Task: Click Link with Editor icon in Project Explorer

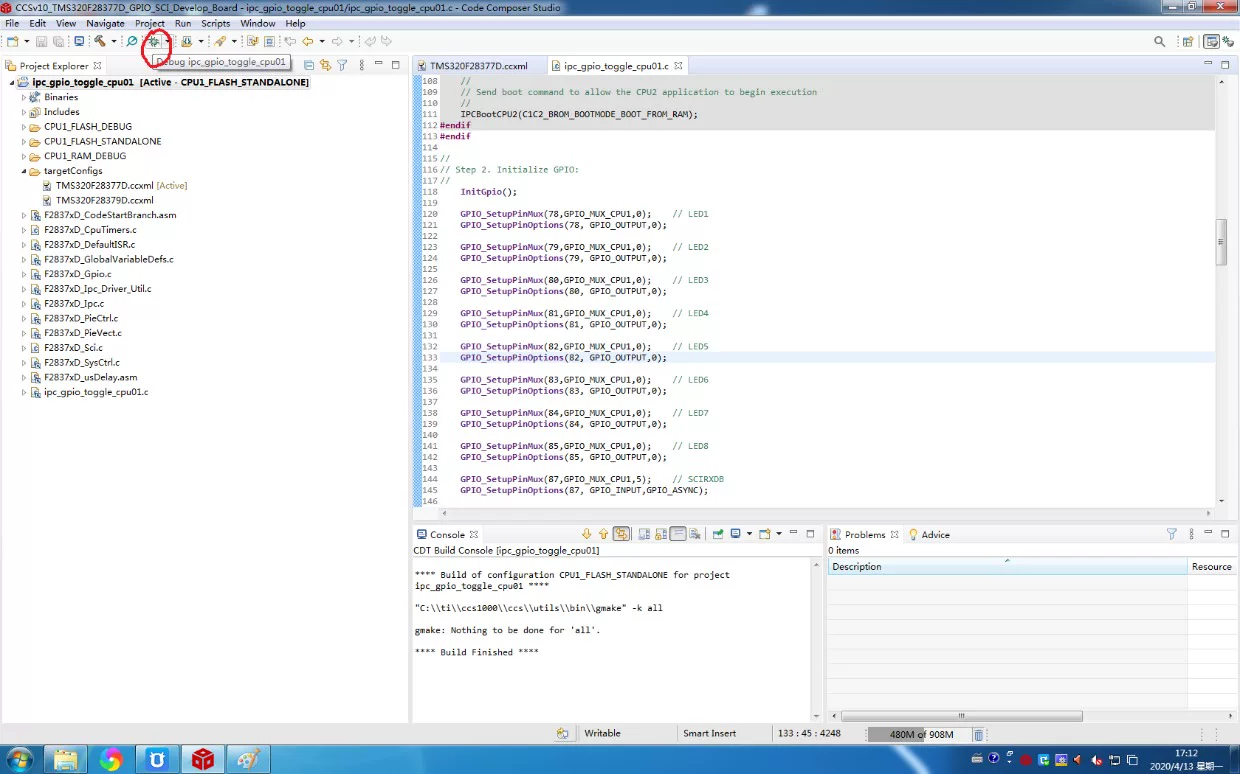Action: [x=325, y=65]
